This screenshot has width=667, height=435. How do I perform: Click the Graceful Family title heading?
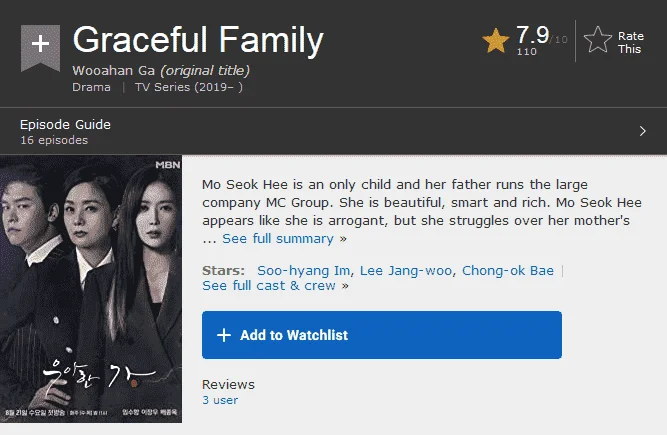(x=198, y=40)
